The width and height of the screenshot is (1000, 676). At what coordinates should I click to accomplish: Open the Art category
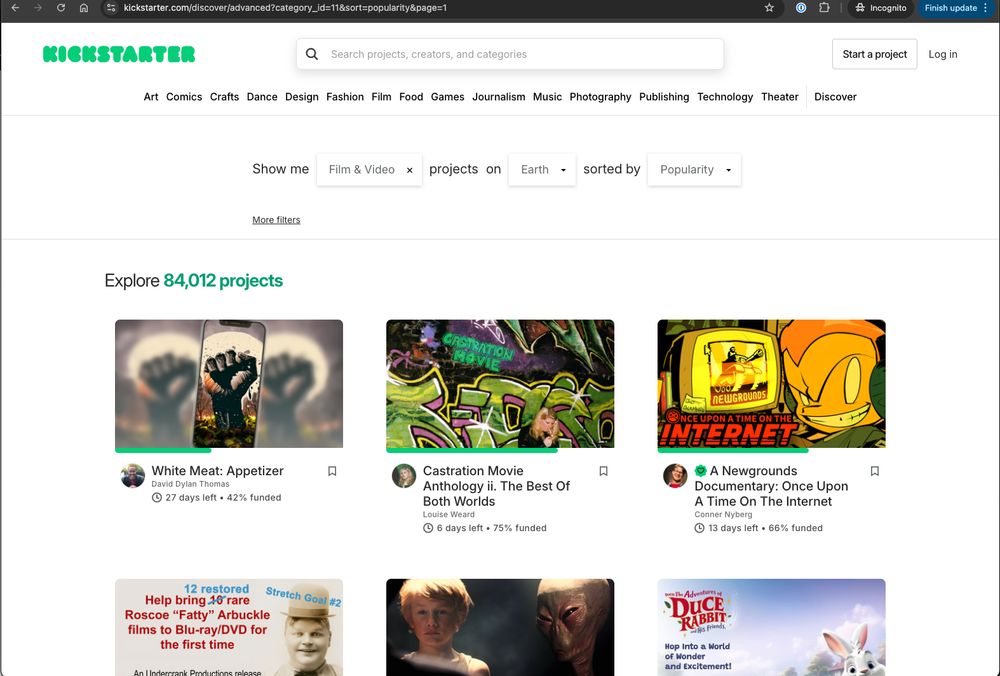pos(151,97)
